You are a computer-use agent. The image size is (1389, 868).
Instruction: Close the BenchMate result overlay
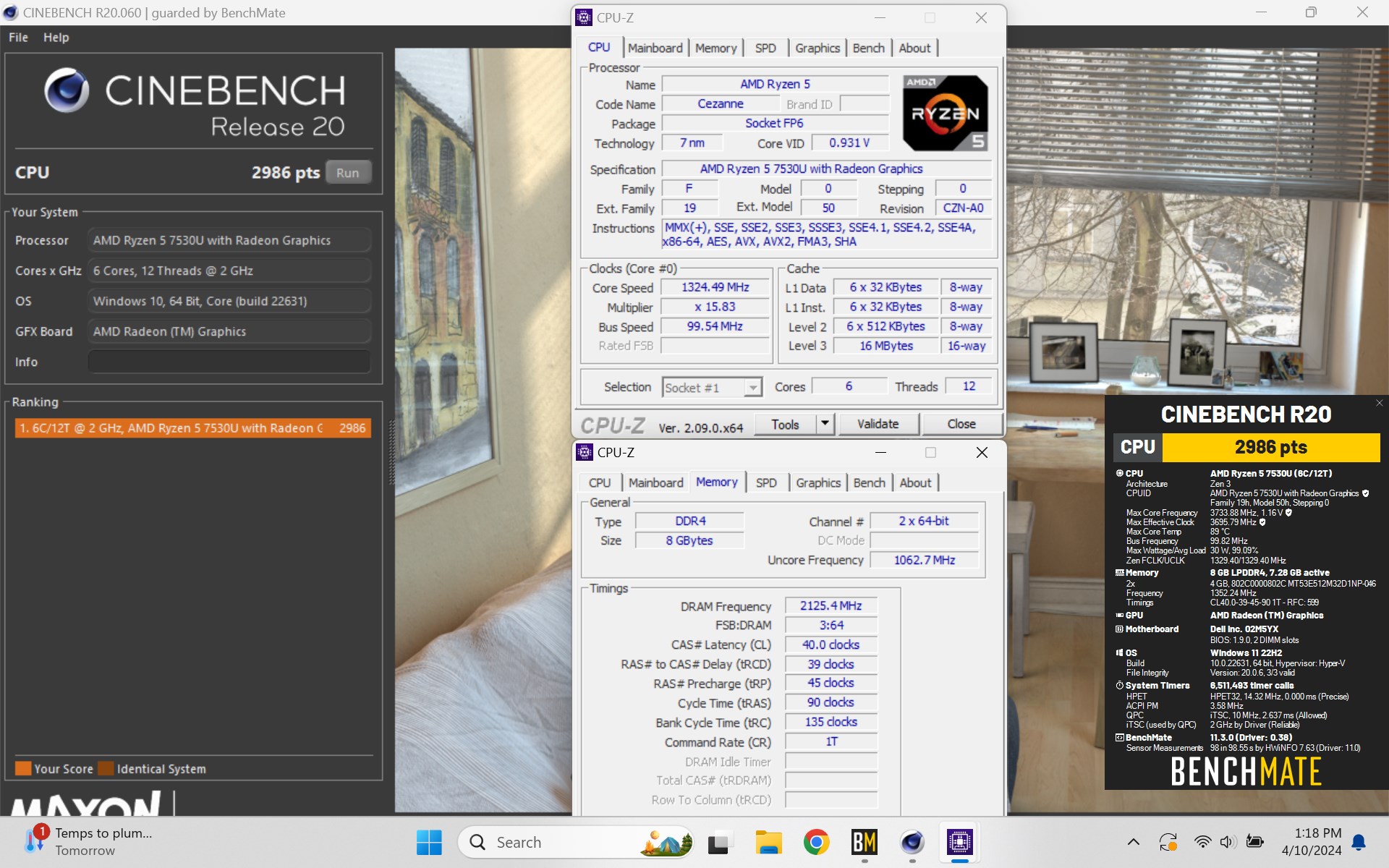(x=1379, y=403)
